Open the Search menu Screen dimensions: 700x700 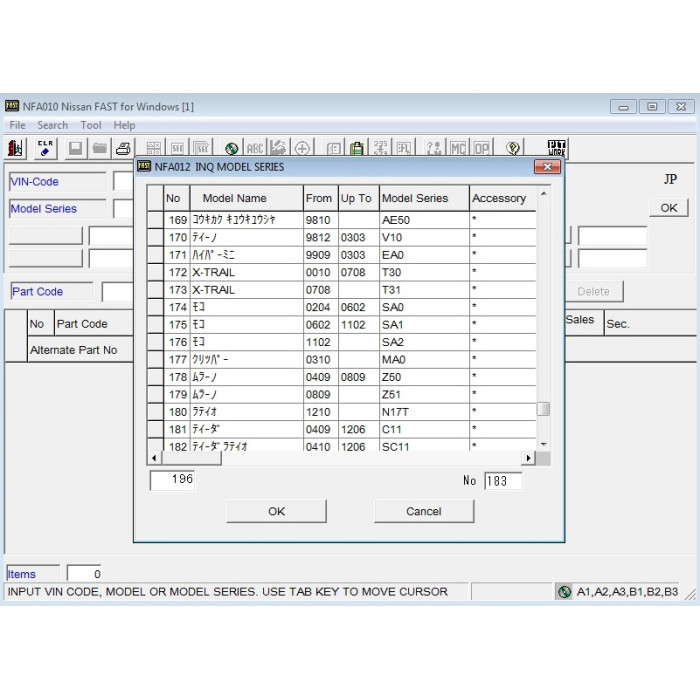pyautogui.click(x=53, y=125)
